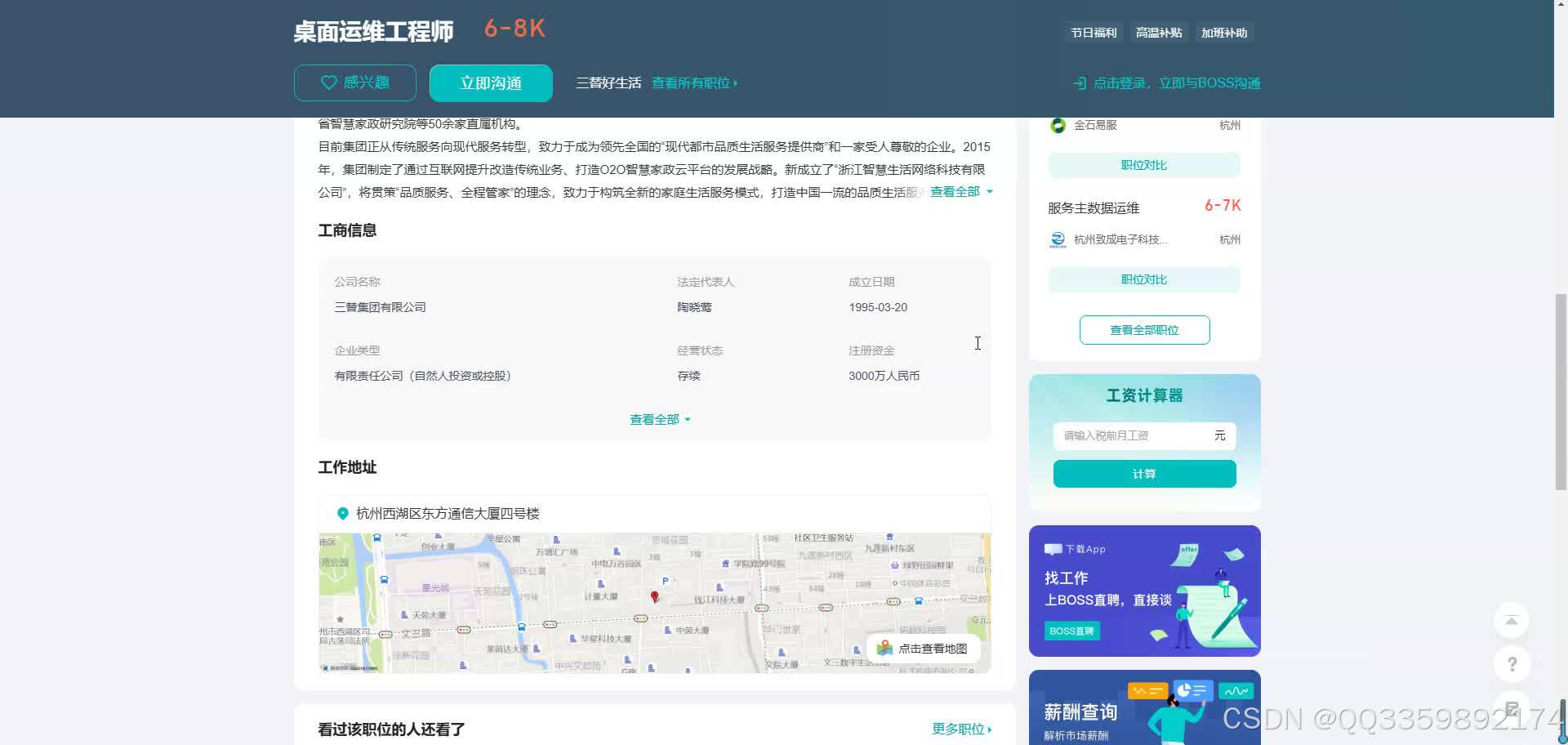
Task: Expand 查看全部 in the company introduction
Action: point(957,191)
